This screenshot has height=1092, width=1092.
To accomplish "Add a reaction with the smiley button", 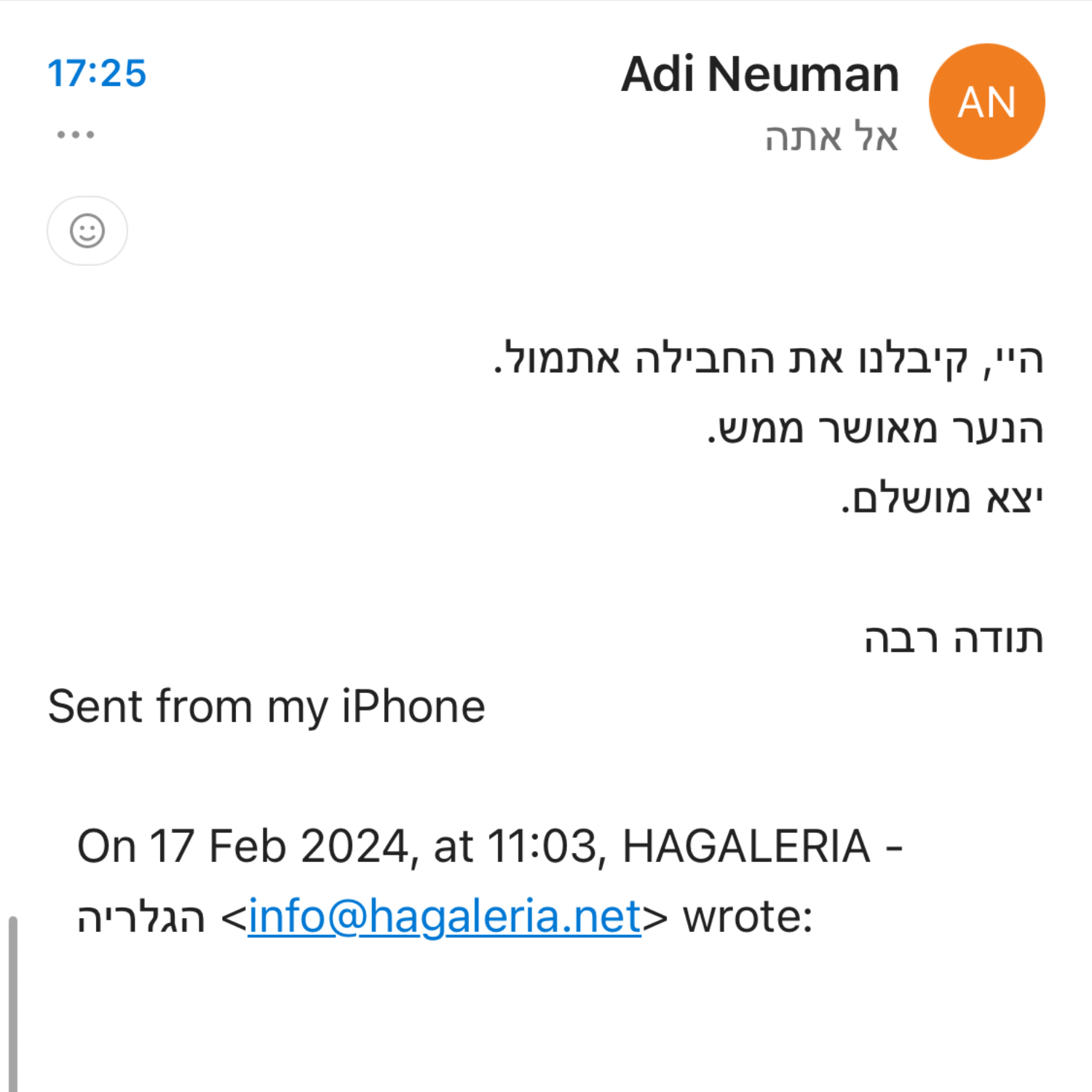I will tap(87, 231).
